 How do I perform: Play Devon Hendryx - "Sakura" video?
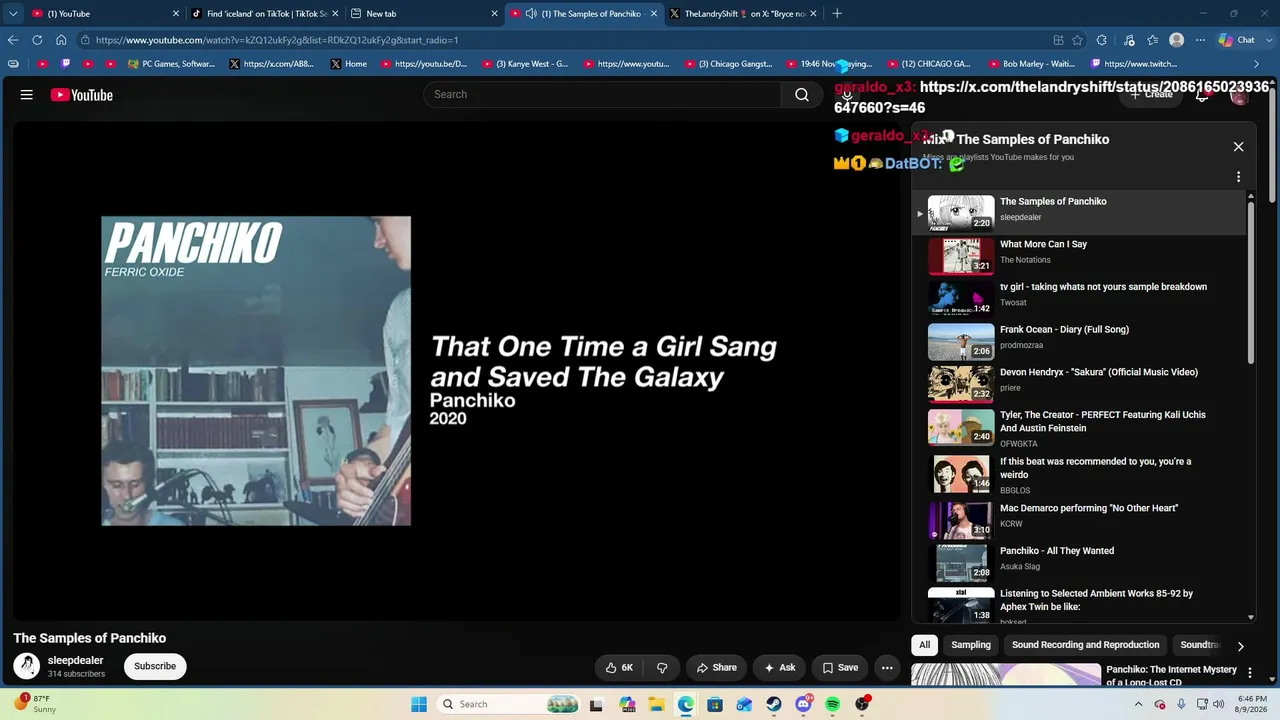click(1080, 383)
